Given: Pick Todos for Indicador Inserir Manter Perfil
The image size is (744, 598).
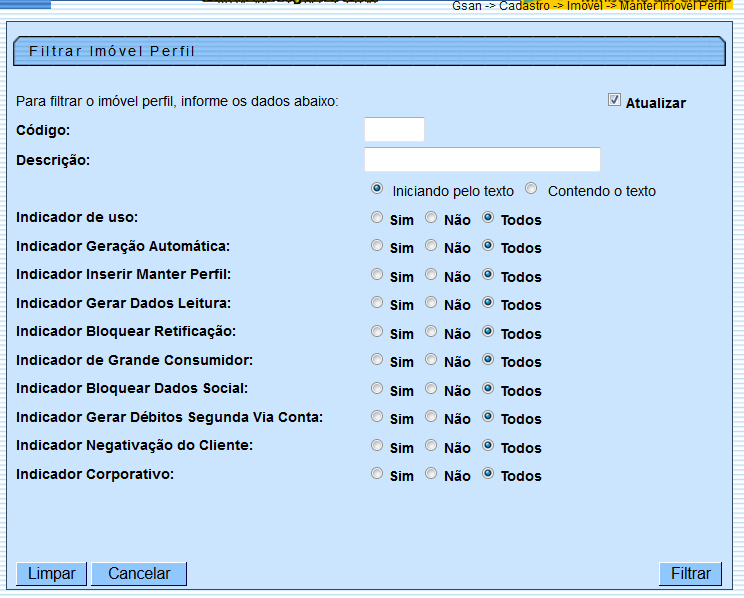Looking at the screenshot, I should pos(488,274).
